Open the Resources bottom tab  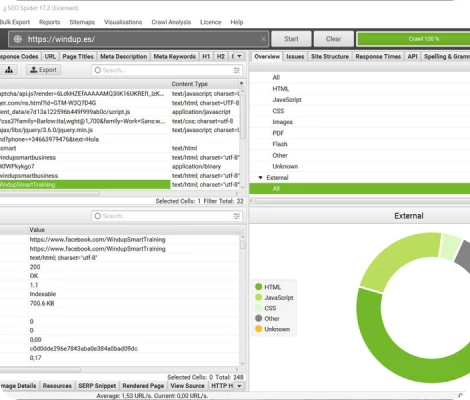point(57,386)
